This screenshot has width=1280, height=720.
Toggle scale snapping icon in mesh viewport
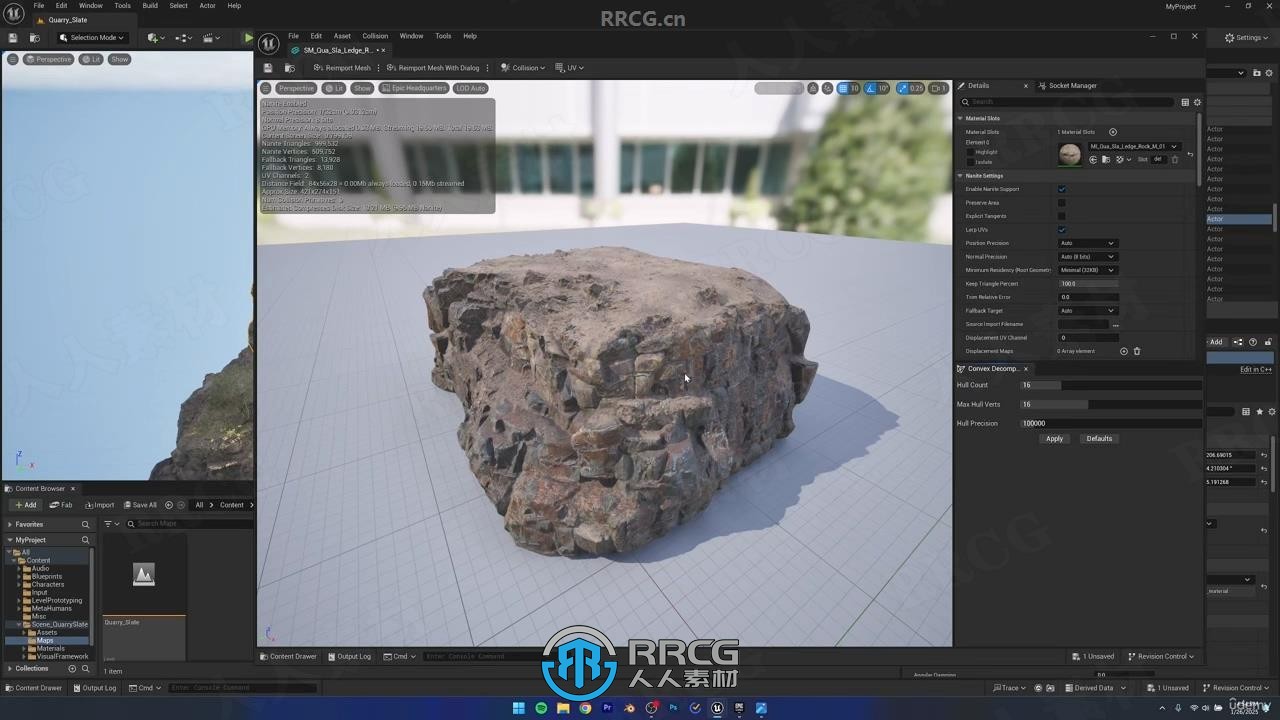point(903,88)
